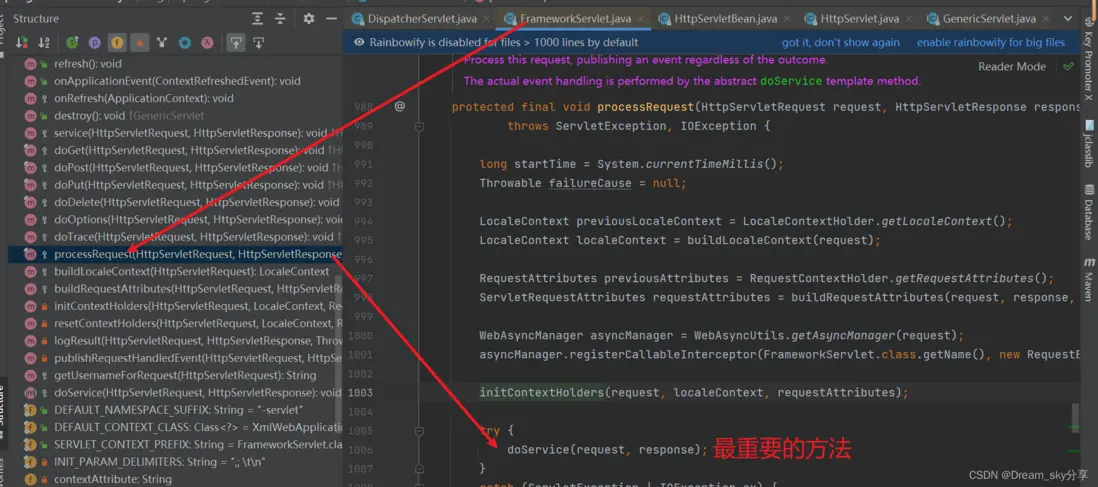Select onApplicationEvent(ContextRefreshedEvent) method
Screen dimensions: 1098x487
click(177, 81)
